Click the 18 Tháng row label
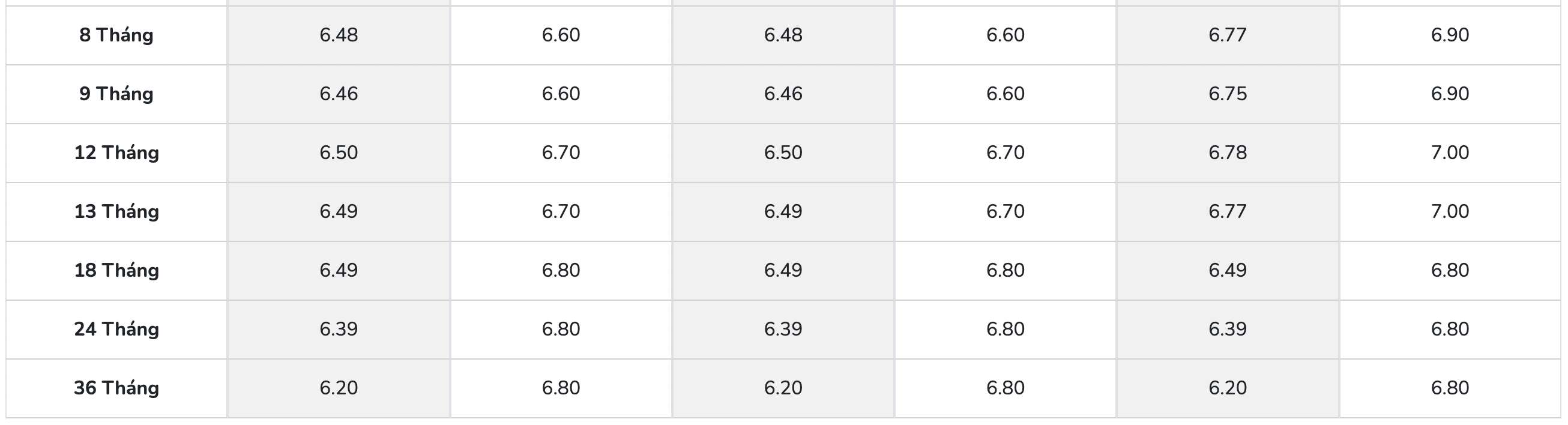The height and width of the screenshot is (425, 1568). tap(116, 270)
